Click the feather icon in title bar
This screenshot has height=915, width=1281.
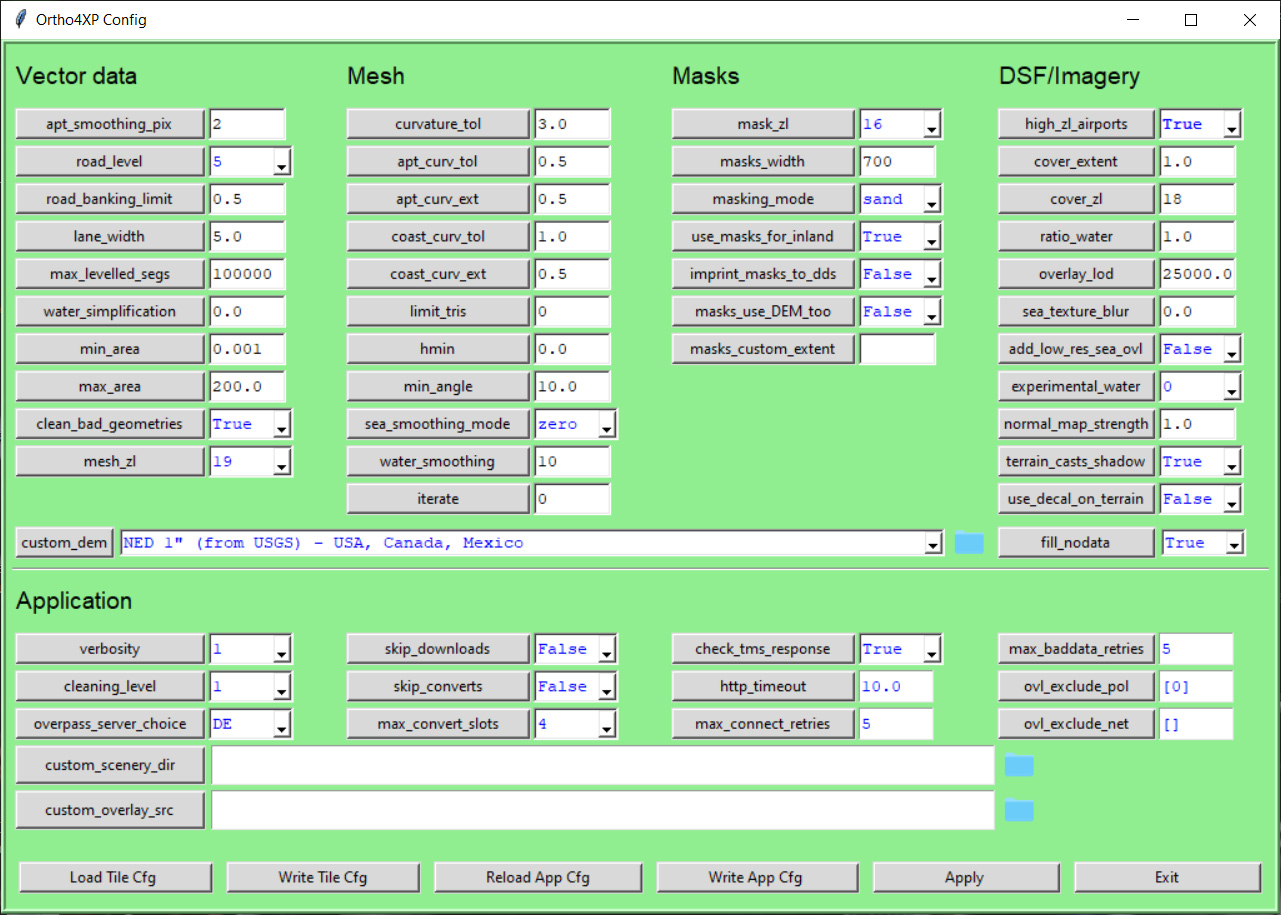pos(20,20)
